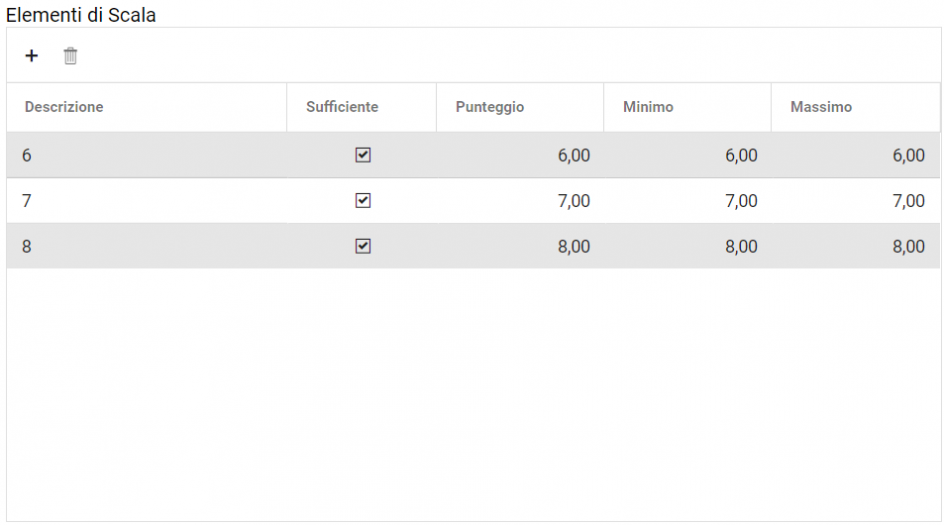The width and height of the screenshot is (944, 525).
Task: Click the Massimo cell showing 7,00
Action: point(908,201)
